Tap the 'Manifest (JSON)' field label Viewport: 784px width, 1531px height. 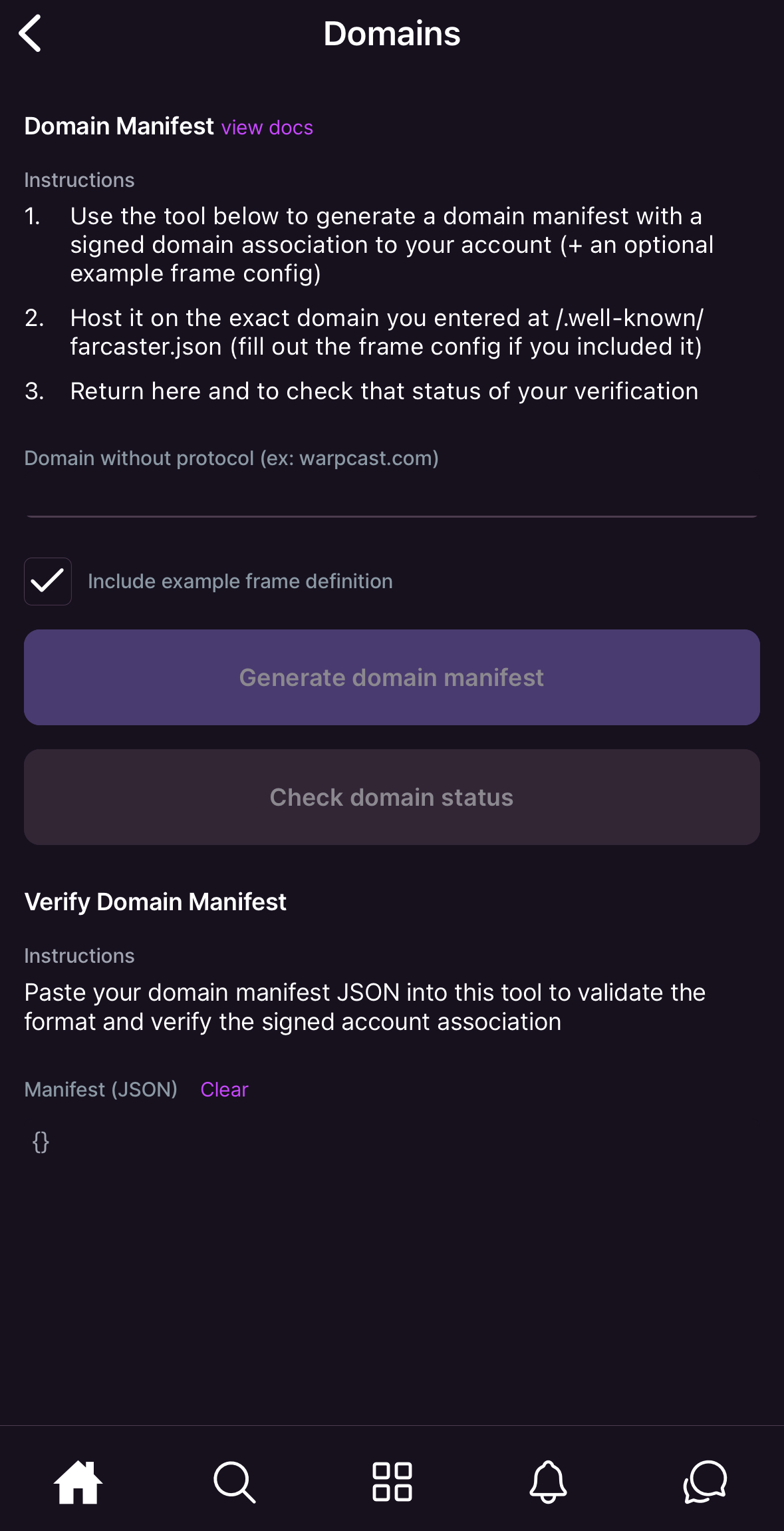point(101,1090)
